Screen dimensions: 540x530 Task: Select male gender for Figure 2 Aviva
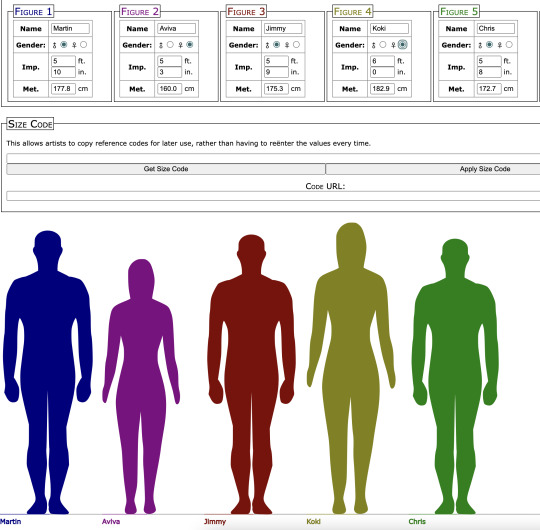click(170, 45)
